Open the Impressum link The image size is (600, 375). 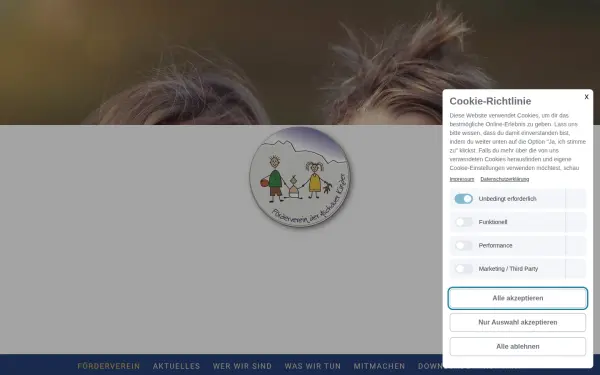point(461,179)
